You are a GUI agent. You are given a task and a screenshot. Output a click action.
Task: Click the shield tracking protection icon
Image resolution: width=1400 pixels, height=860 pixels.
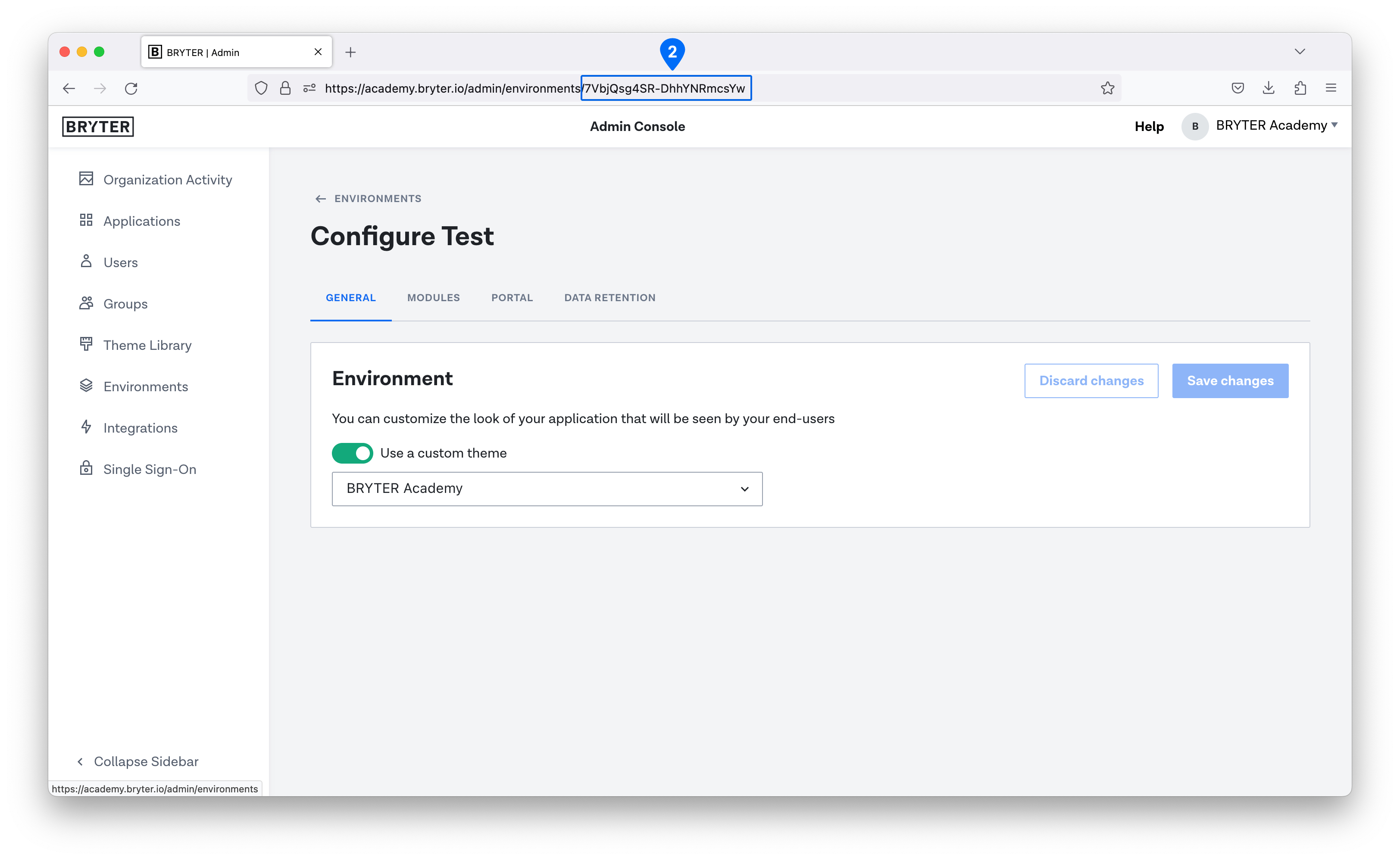tap(261, 88)
